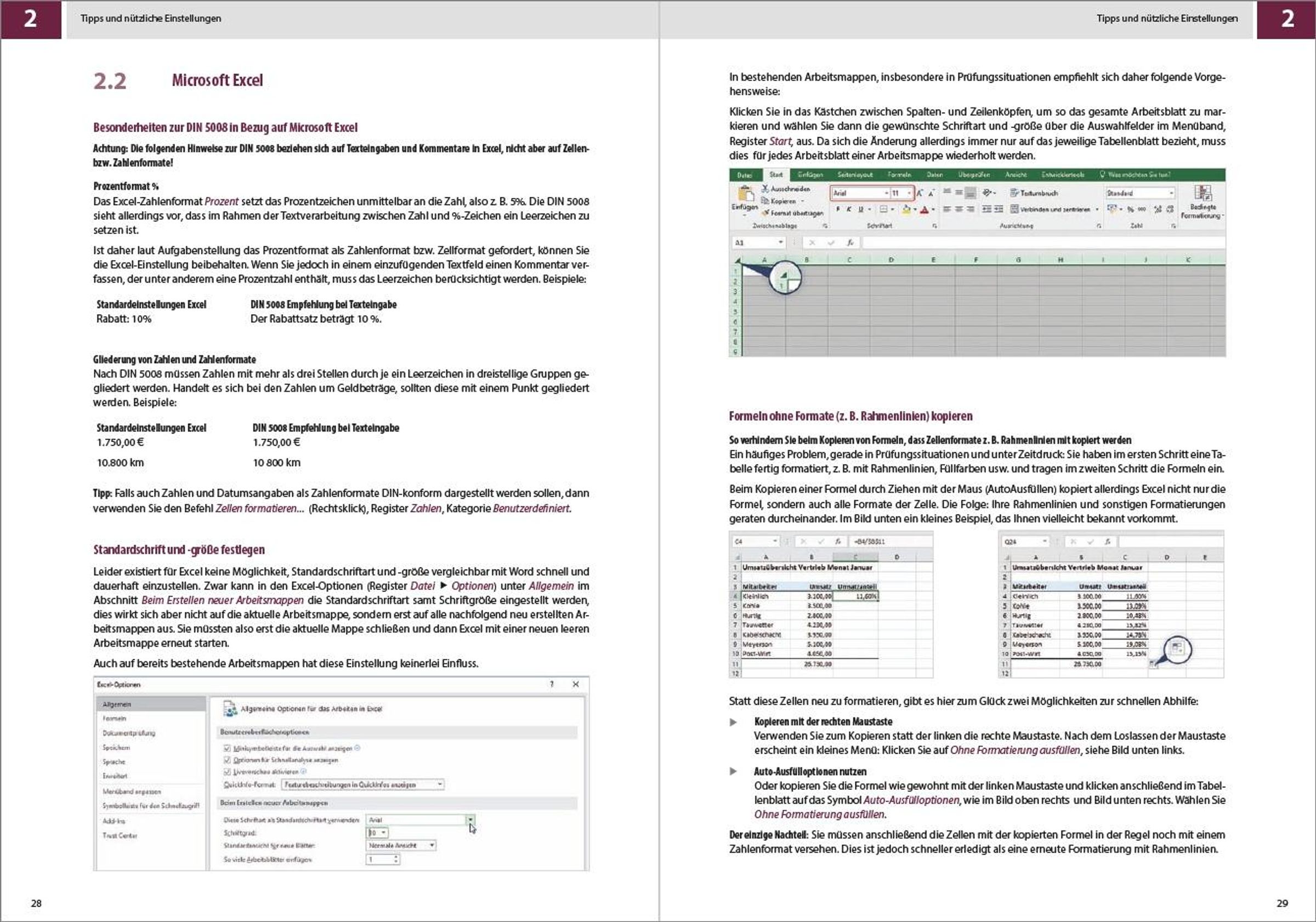Switch to the Formeln ribbon tab
Image resolution: width=1316 pixels, height=922 pixels.
pos(899,175)
